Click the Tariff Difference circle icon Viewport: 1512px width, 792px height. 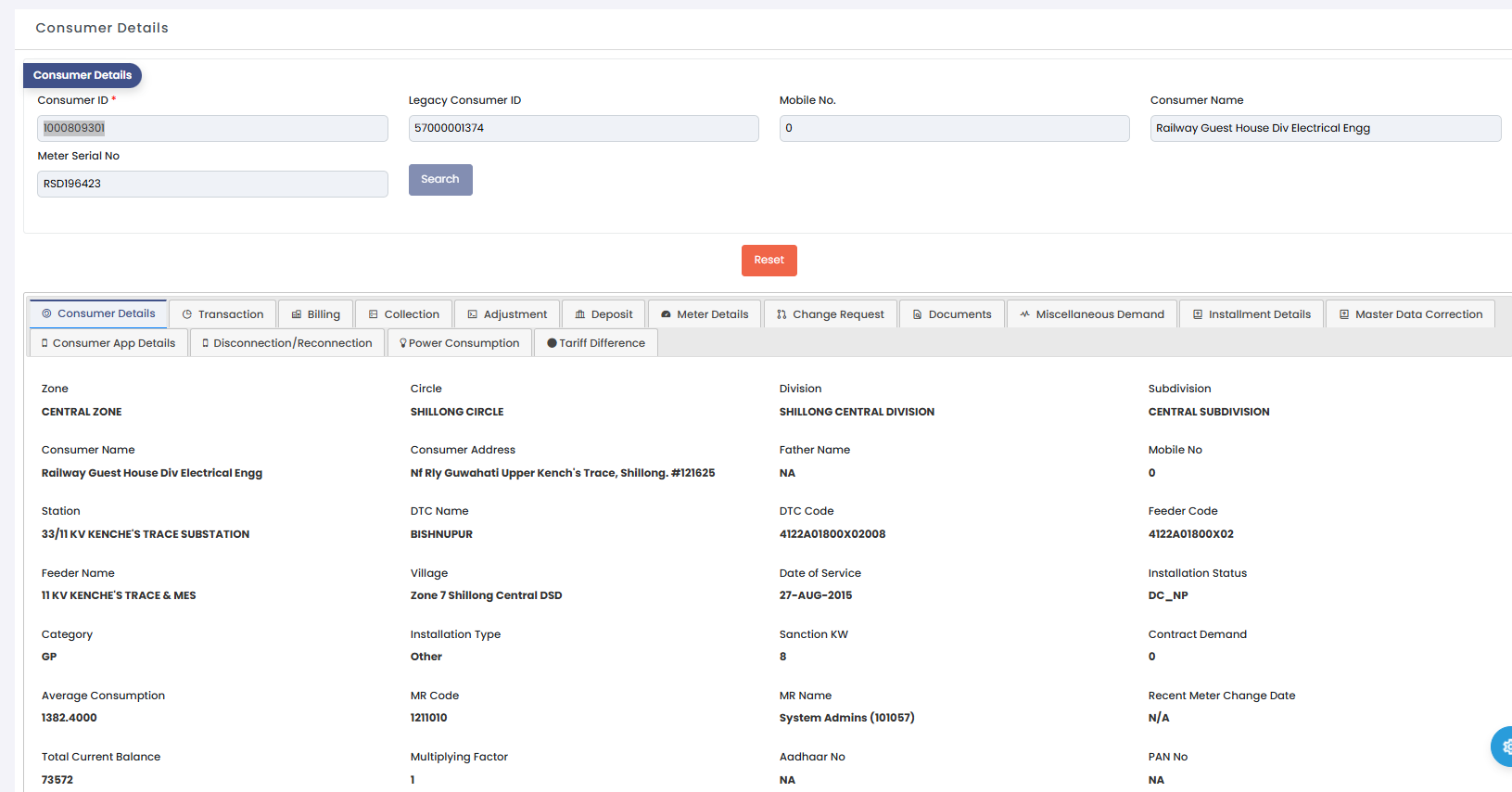coord(553,343)
